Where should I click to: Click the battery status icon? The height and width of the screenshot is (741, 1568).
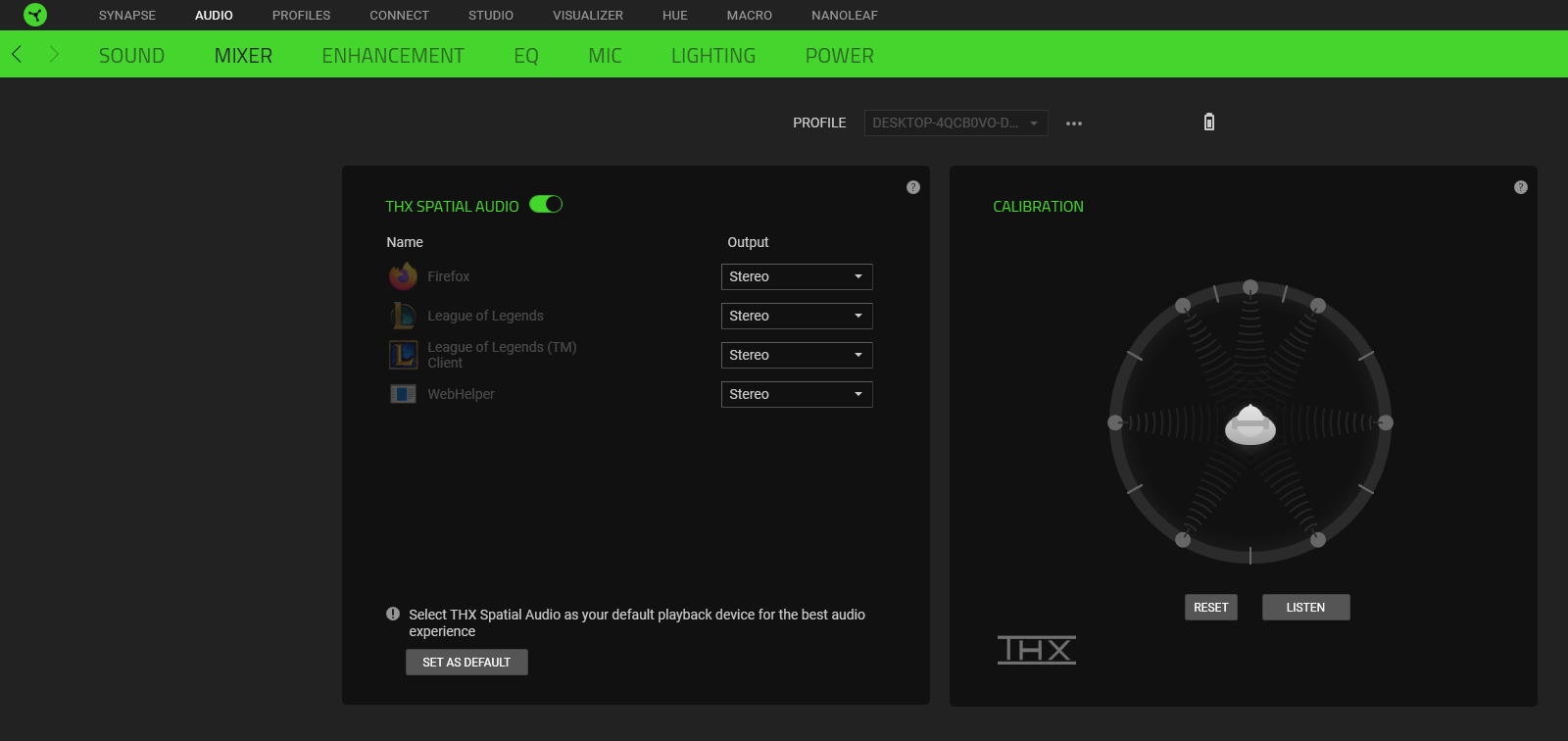point(1209,122)
